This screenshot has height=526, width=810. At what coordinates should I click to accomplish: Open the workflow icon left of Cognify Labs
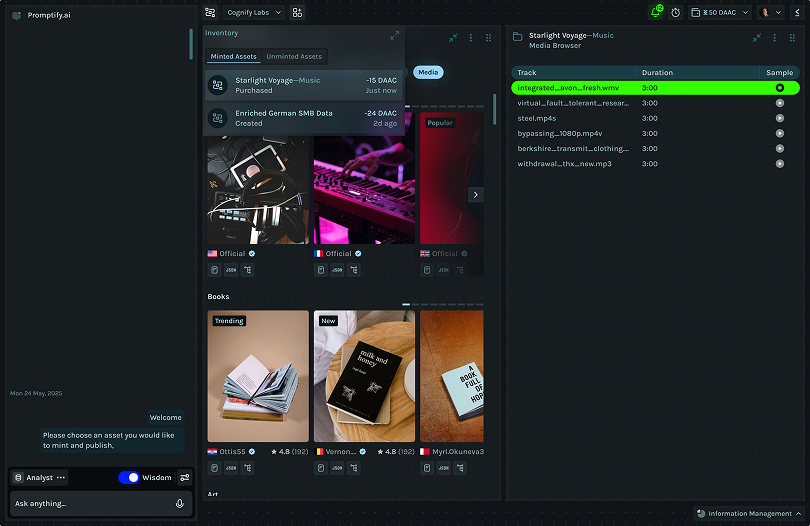point(210,12)
